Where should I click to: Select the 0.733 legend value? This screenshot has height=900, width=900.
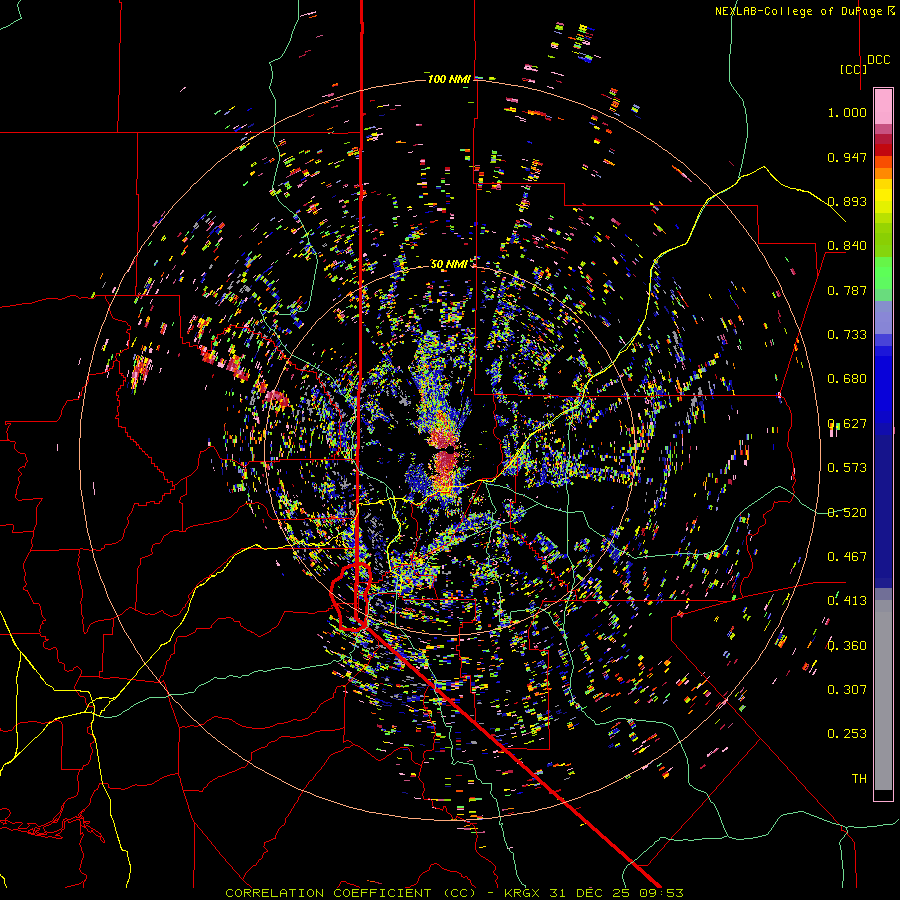tap(847, 335)
